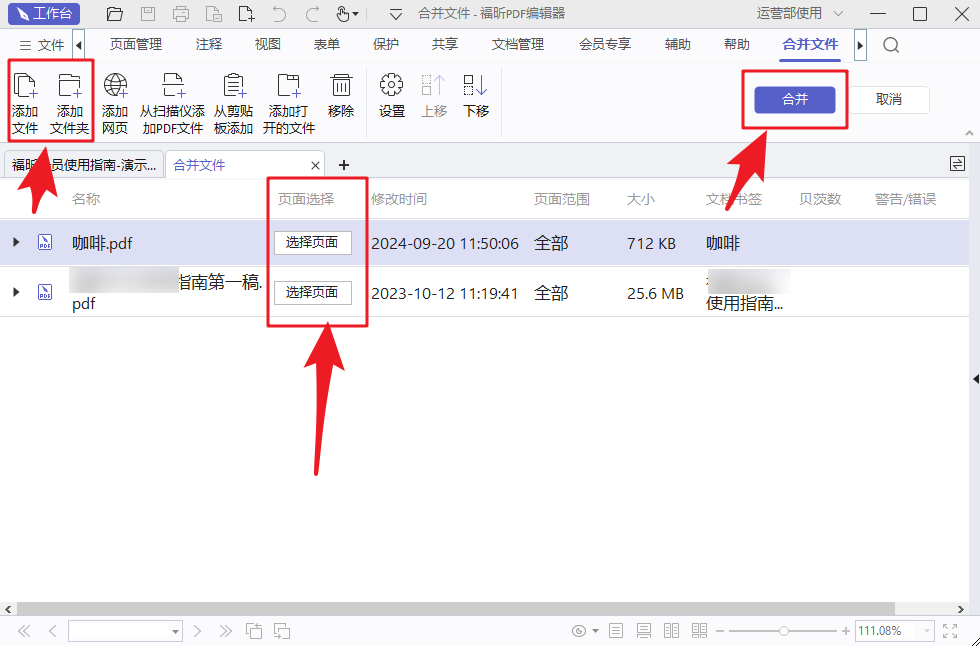Screen dimensions: 980x646
Task: Toggle single page view in status bar
Action: (x=616, y=631)
